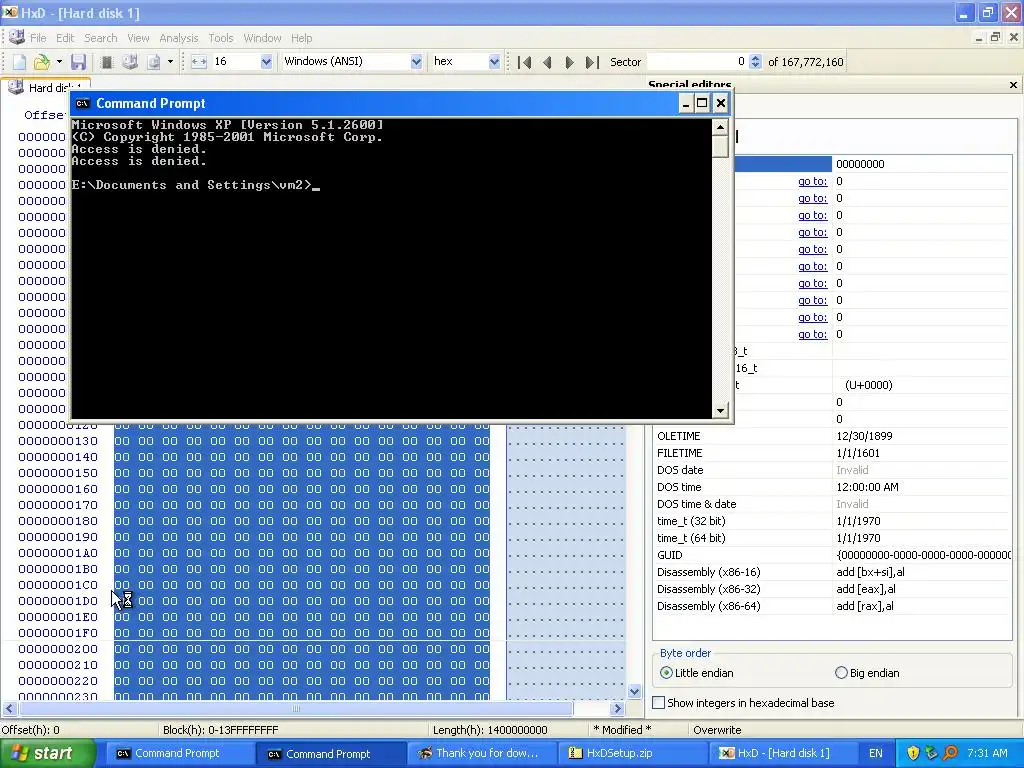Click the EN language indicator in taskbar
The image size is (1024, 768).
(x=876, y=753)
